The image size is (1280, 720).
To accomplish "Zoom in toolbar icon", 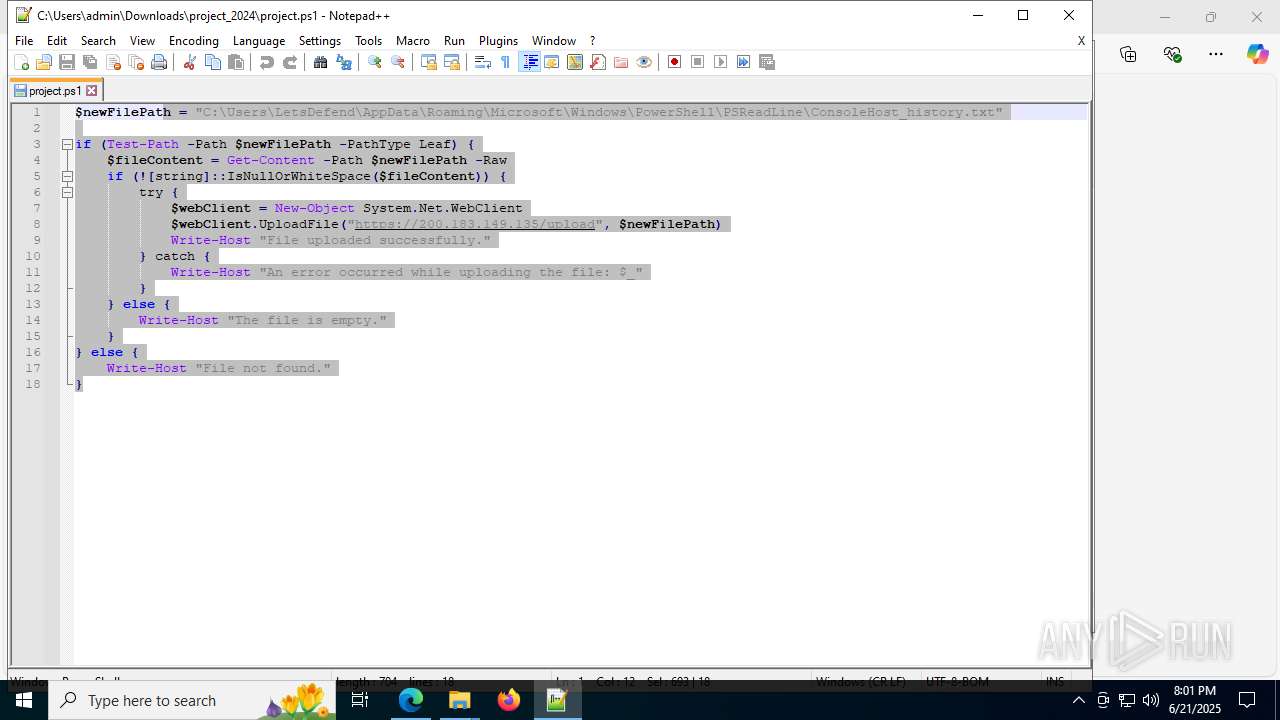I will (375, 62).
